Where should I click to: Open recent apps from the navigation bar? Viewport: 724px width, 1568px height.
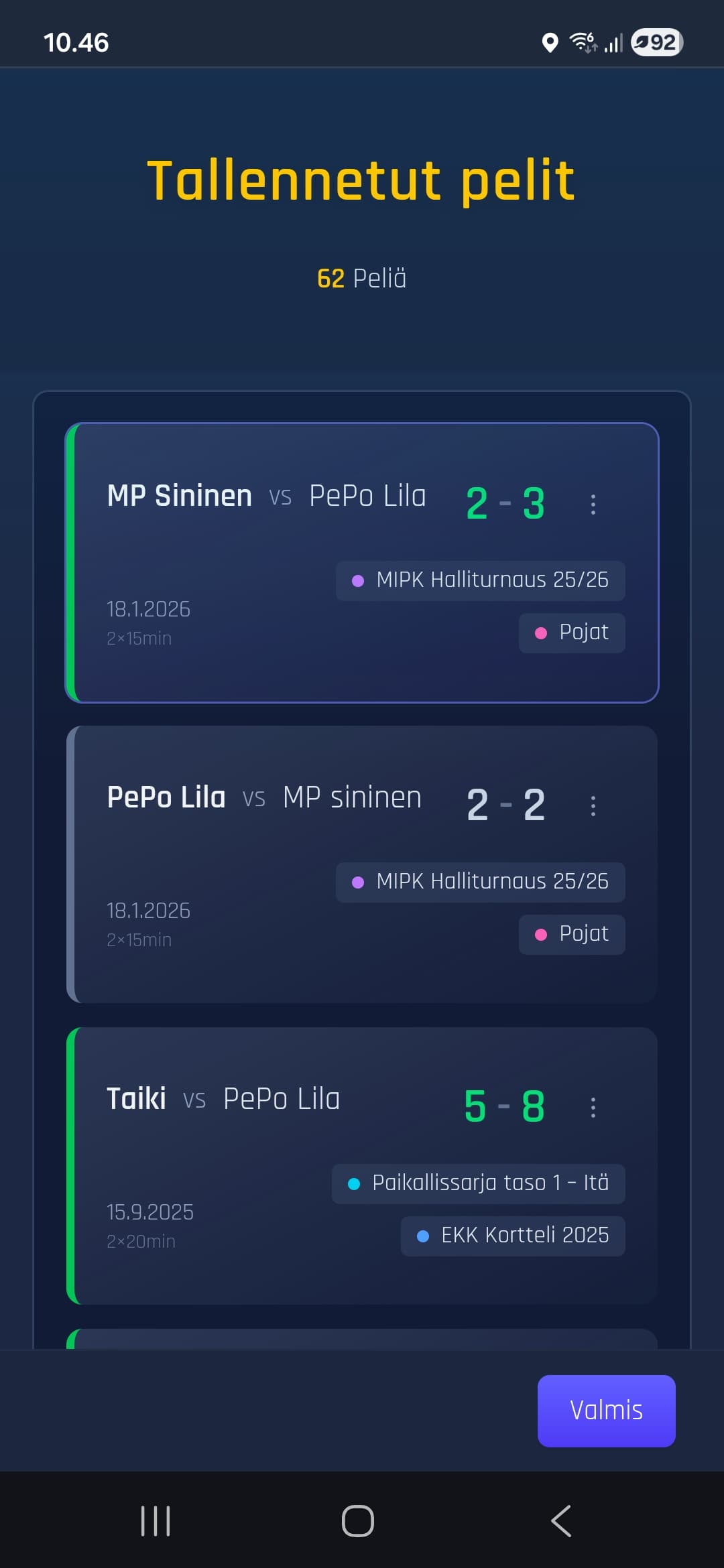[x=154, y=1519]
